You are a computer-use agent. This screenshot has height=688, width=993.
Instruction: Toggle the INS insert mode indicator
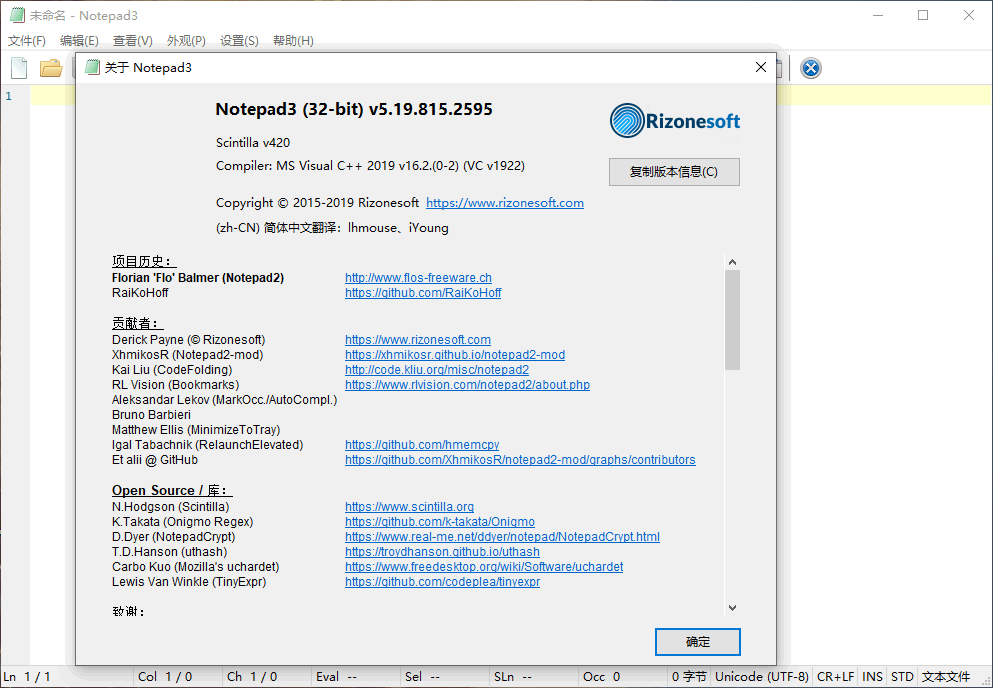(872, 677)
